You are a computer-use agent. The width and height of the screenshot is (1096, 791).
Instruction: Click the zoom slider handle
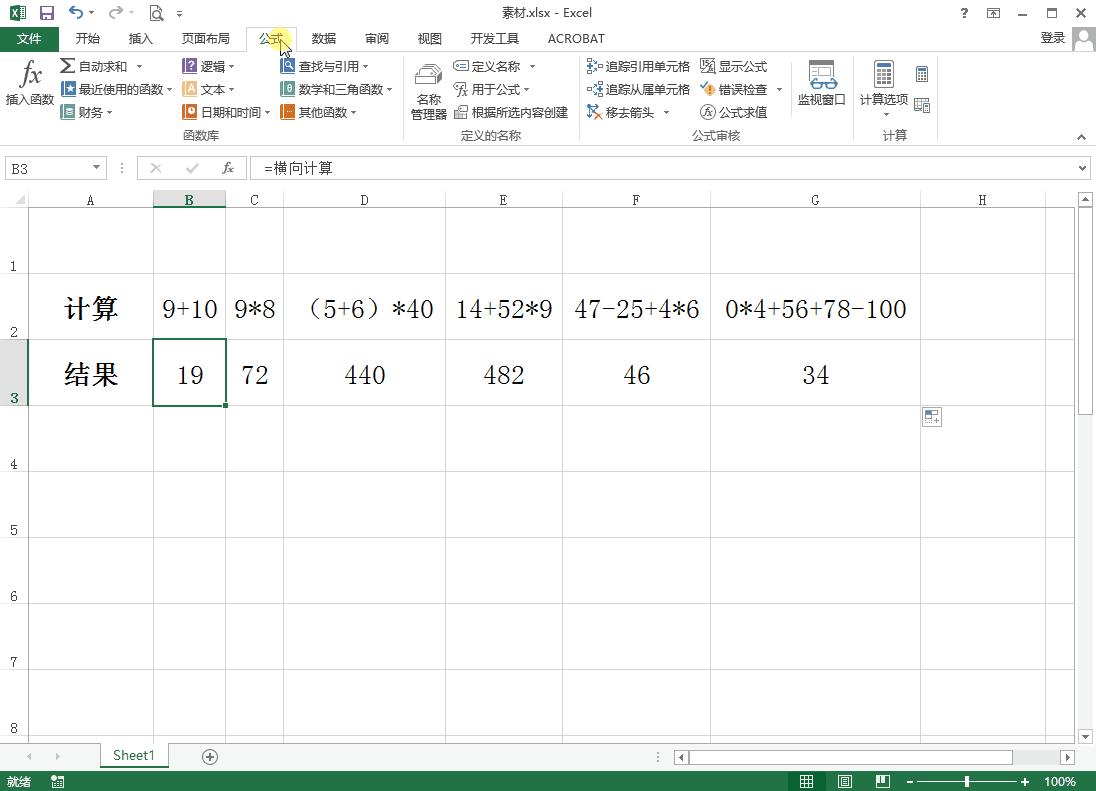tap(967, 781)
